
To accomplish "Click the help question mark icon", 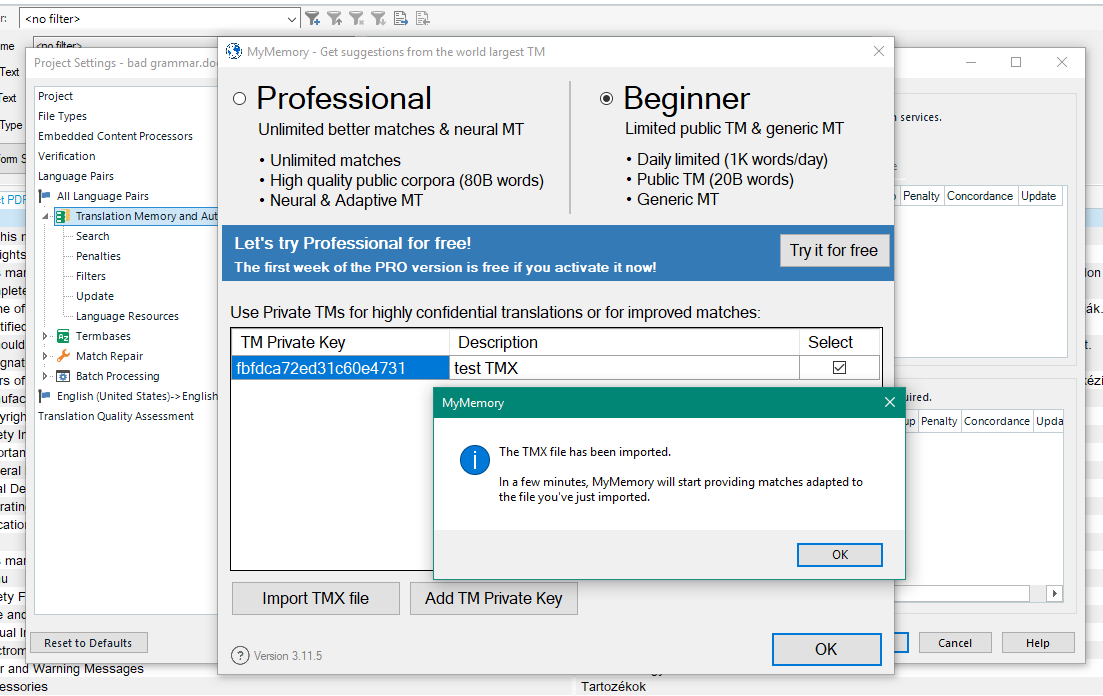I will click(241, 655).
